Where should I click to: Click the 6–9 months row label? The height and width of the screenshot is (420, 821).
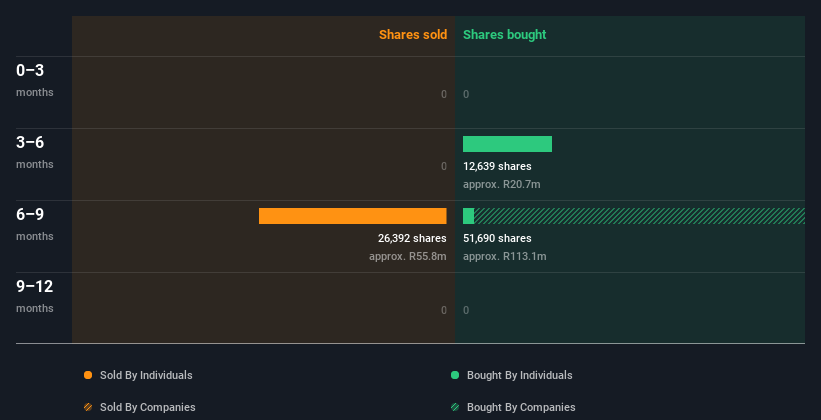coord(35,224)
